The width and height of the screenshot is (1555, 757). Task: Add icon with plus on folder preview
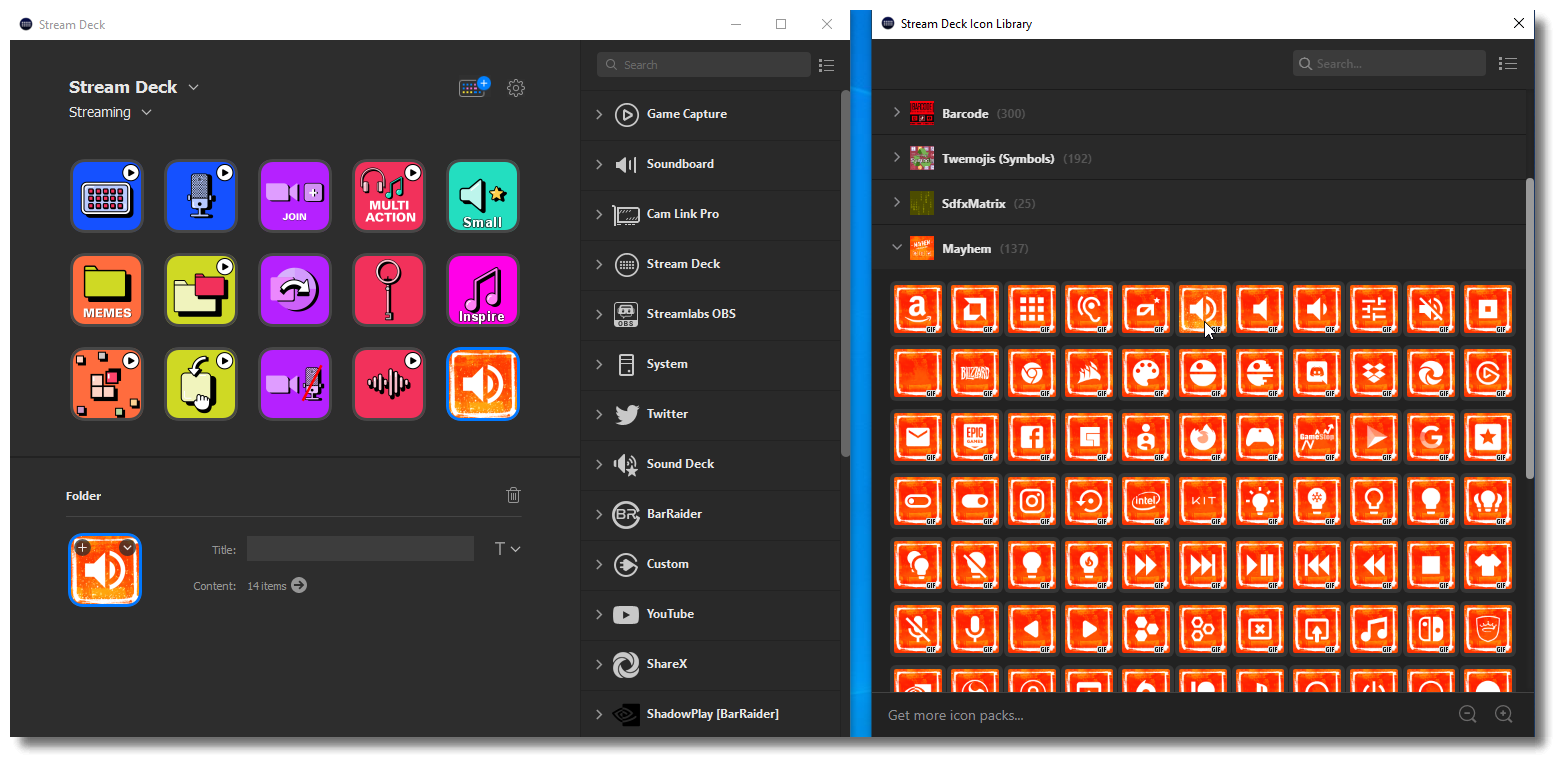(82, 547)
